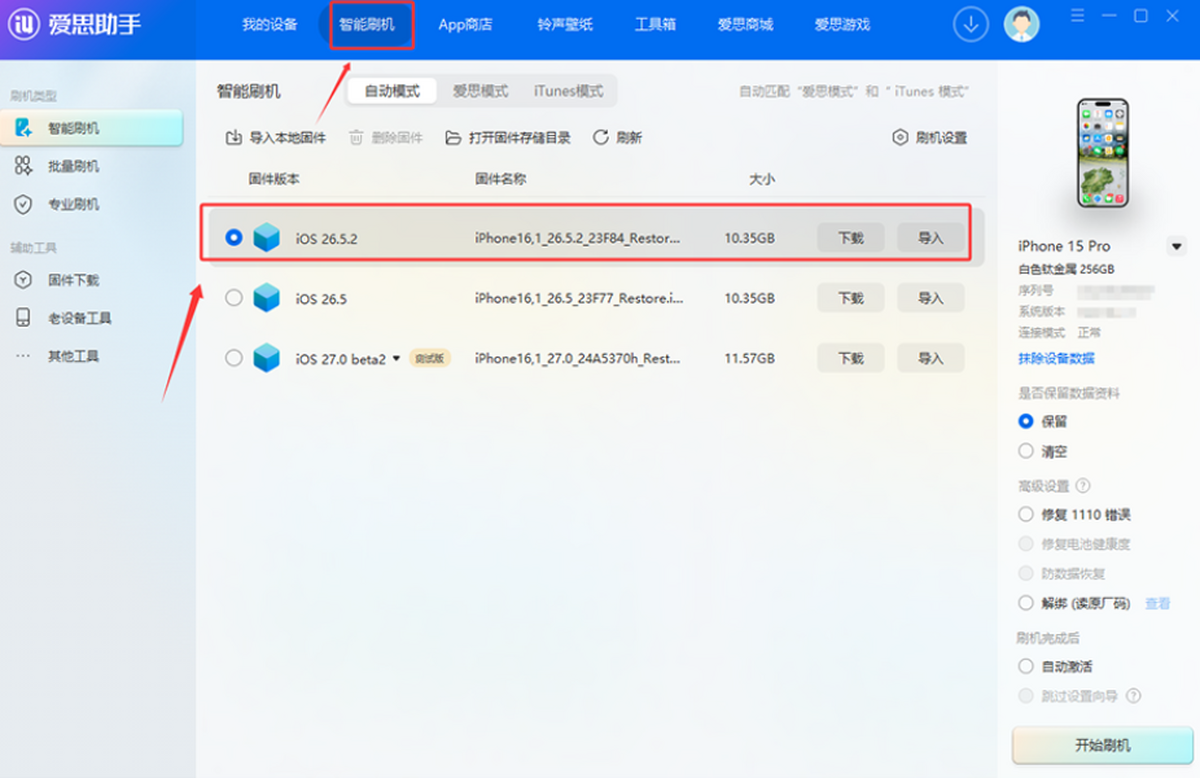Image resolution: width=1200 pixels, height=778 pixels.
Task: Click the 爱思助手 logo icon
Action: [24, 24]
